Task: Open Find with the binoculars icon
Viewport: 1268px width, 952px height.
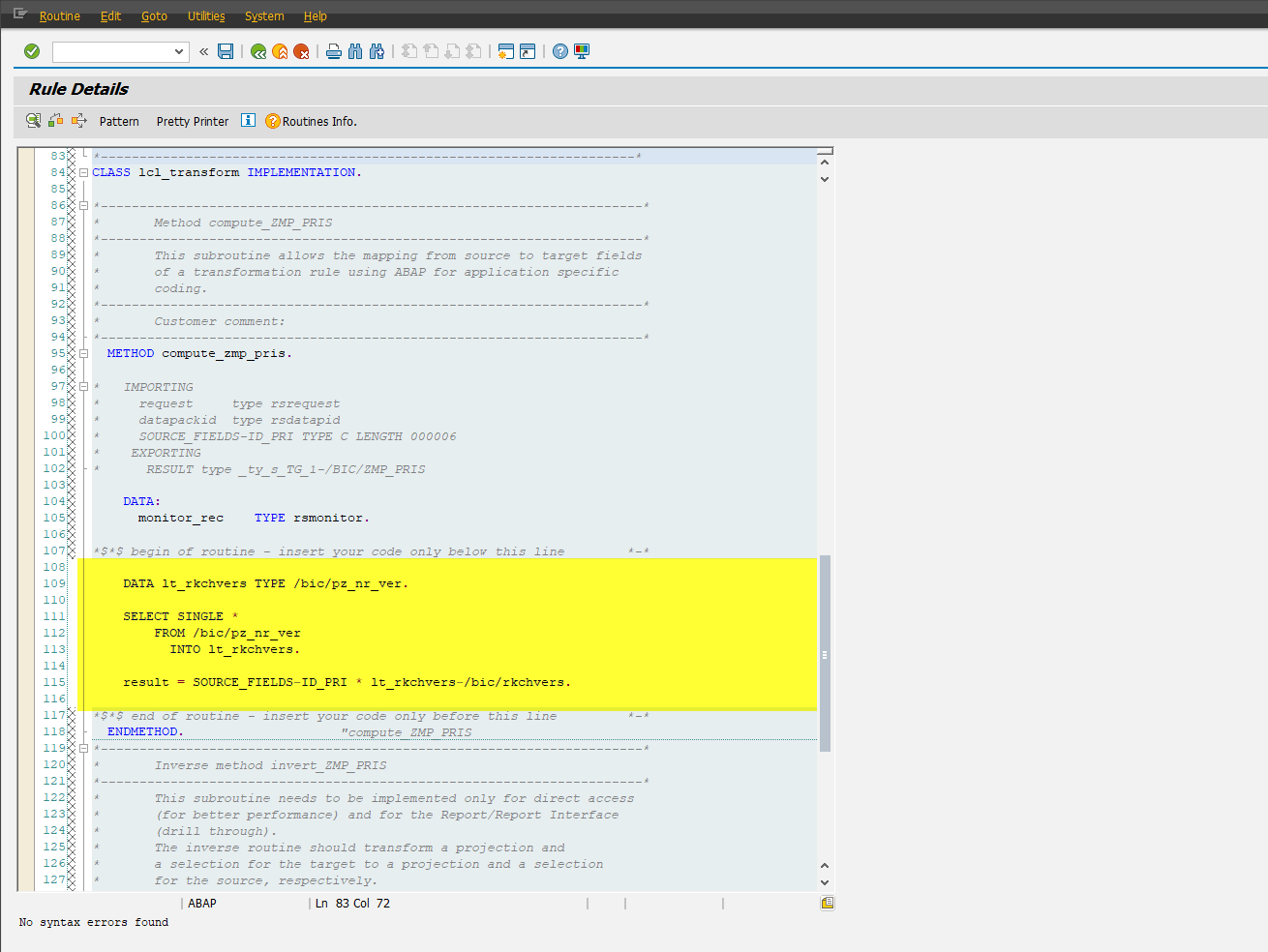Action: pyautogui.click(x=355, y=51)
